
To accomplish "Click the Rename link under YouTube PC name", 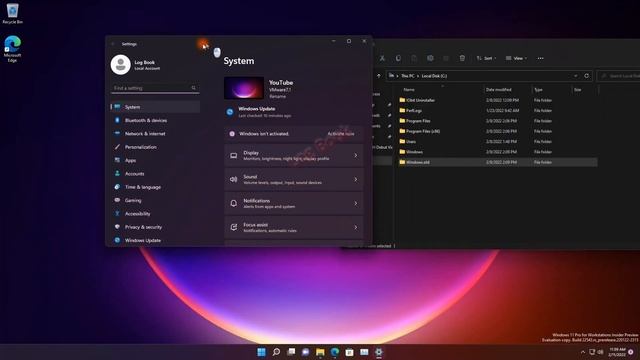I will [277, 96].
